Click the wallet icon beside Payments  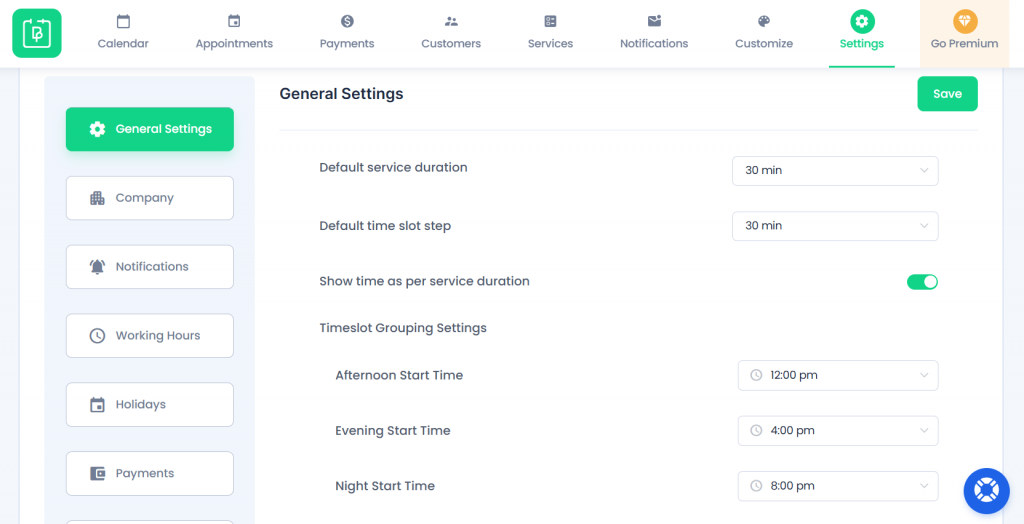pos(97,473)
